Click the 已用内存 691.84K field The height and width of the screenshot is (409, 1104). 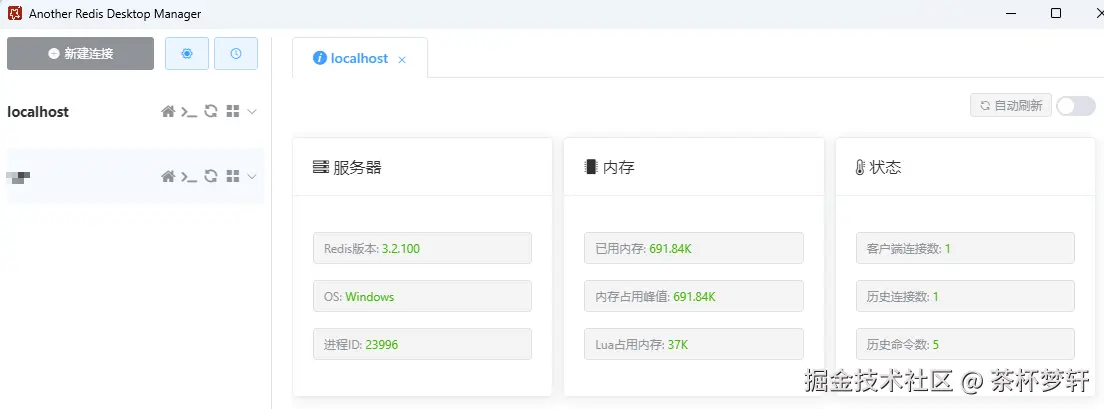coord(694,248)
